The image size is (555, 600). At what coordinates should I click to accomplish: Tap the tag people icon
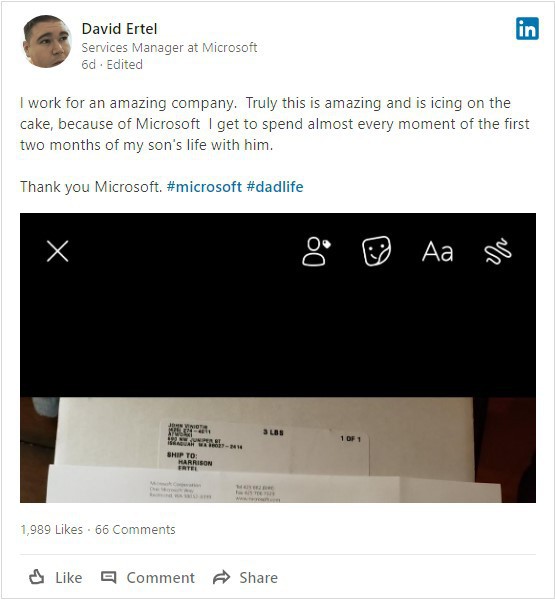coord(316,251)
